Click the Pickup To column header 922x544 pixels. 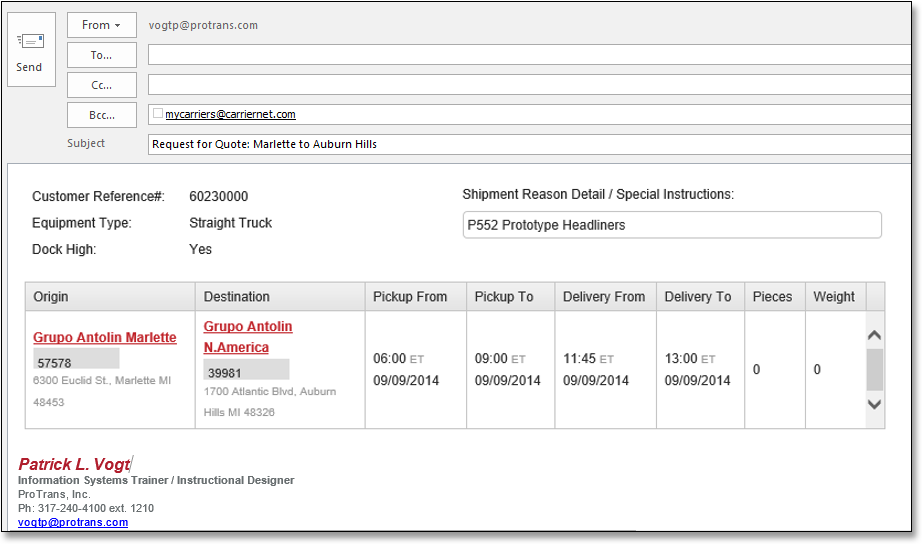point(510,297)
